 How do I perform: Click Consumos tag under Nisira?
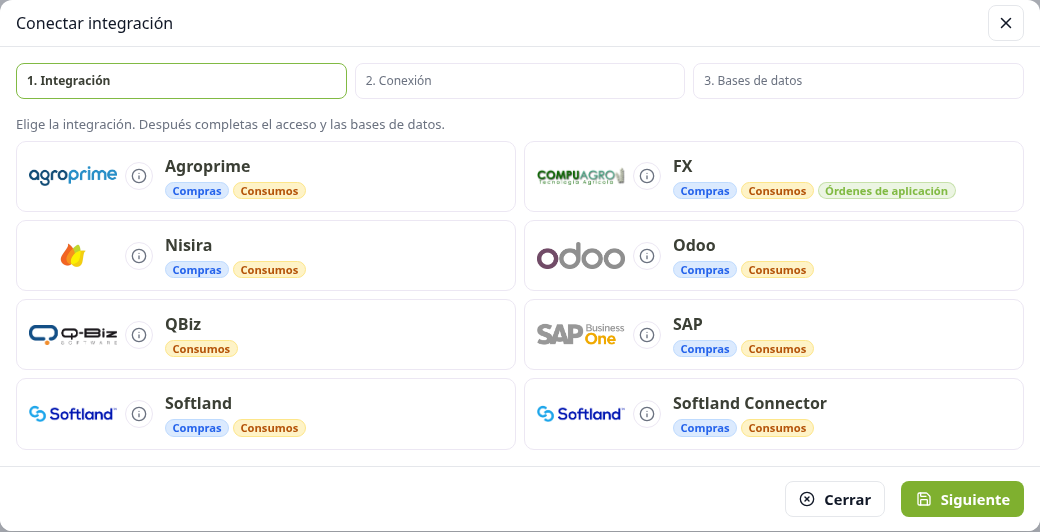(269, 270)
